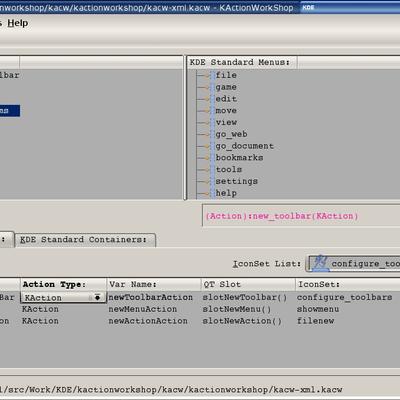Screen dimensions: 400x400
Task: Click the configure_toolbars iconset cell
Action: click(344, 297)
